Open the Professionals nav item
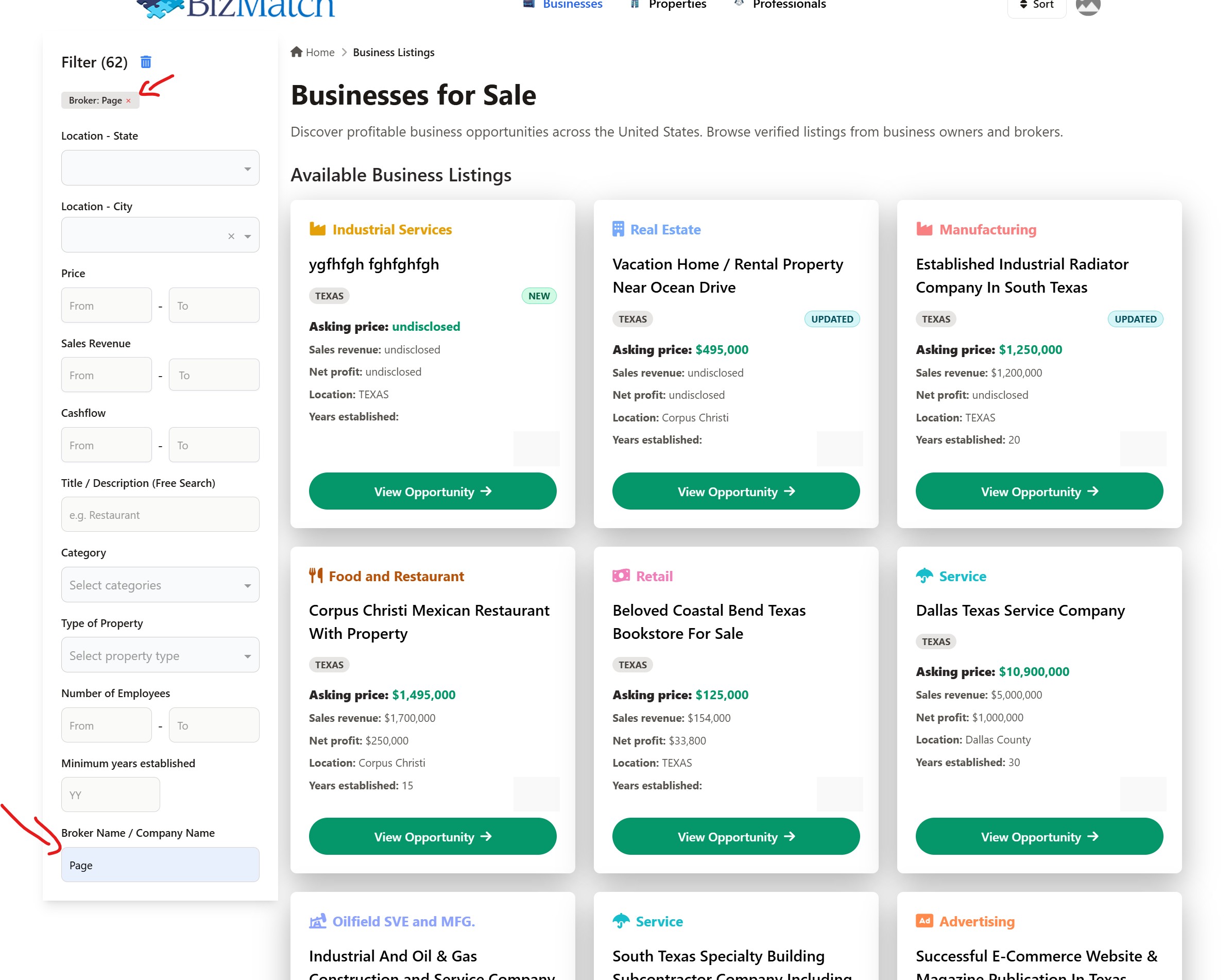Image resolution: width=1232 pixels, height=980 pixels. (789, 5)
